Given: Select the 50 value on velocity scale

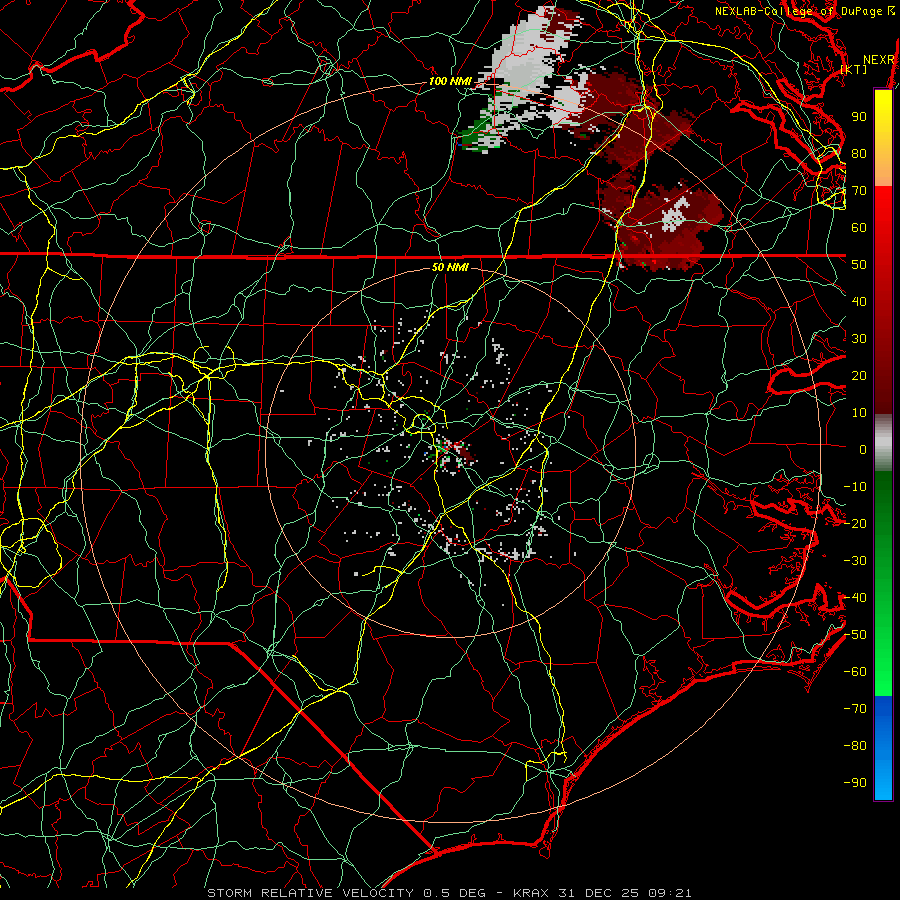Looking at the screenshot, I should [x=859, y=265].
